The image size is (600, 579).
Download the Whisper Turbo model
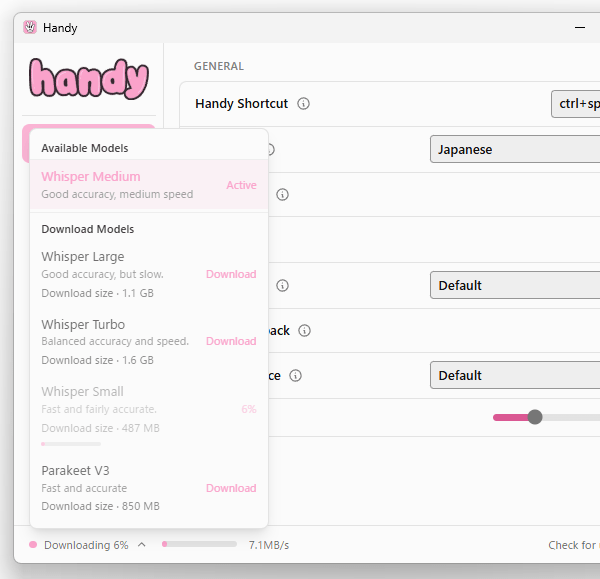[231, 341]
